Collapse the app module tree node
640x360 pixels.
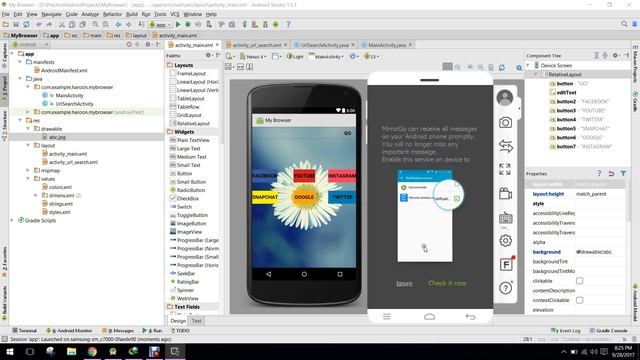coord(12,53)
